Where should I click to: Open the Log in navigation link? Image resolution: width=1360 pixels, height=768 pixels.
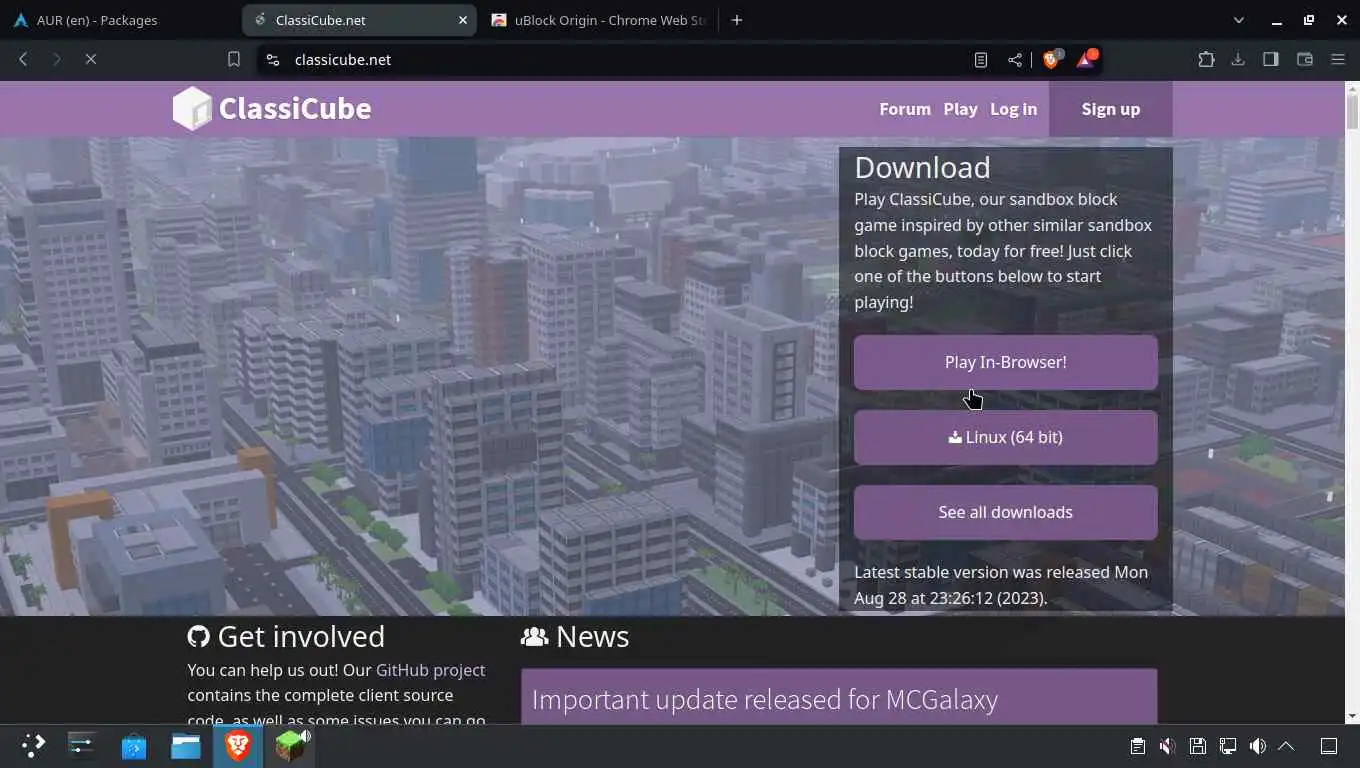tap(1013, 109)
